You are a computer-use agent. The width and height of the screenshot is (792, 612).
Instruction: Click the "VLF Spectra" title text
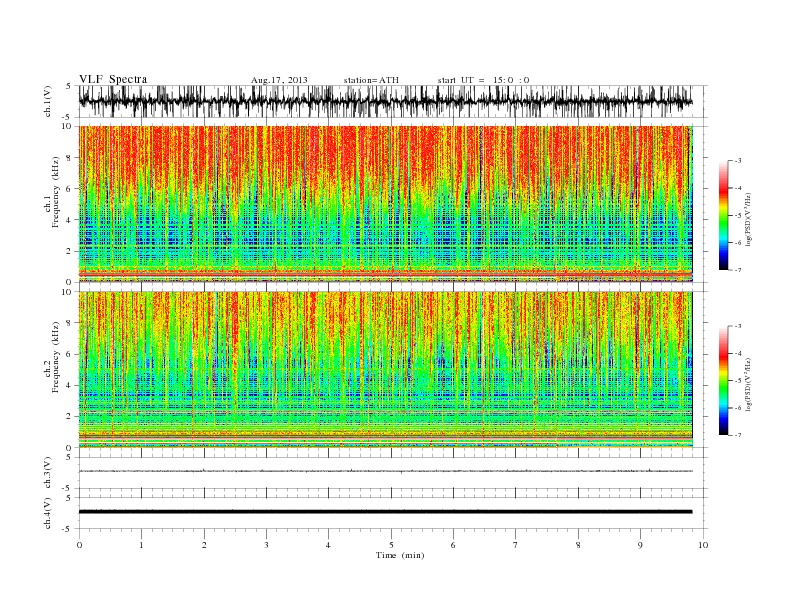(x=113, y=79)
